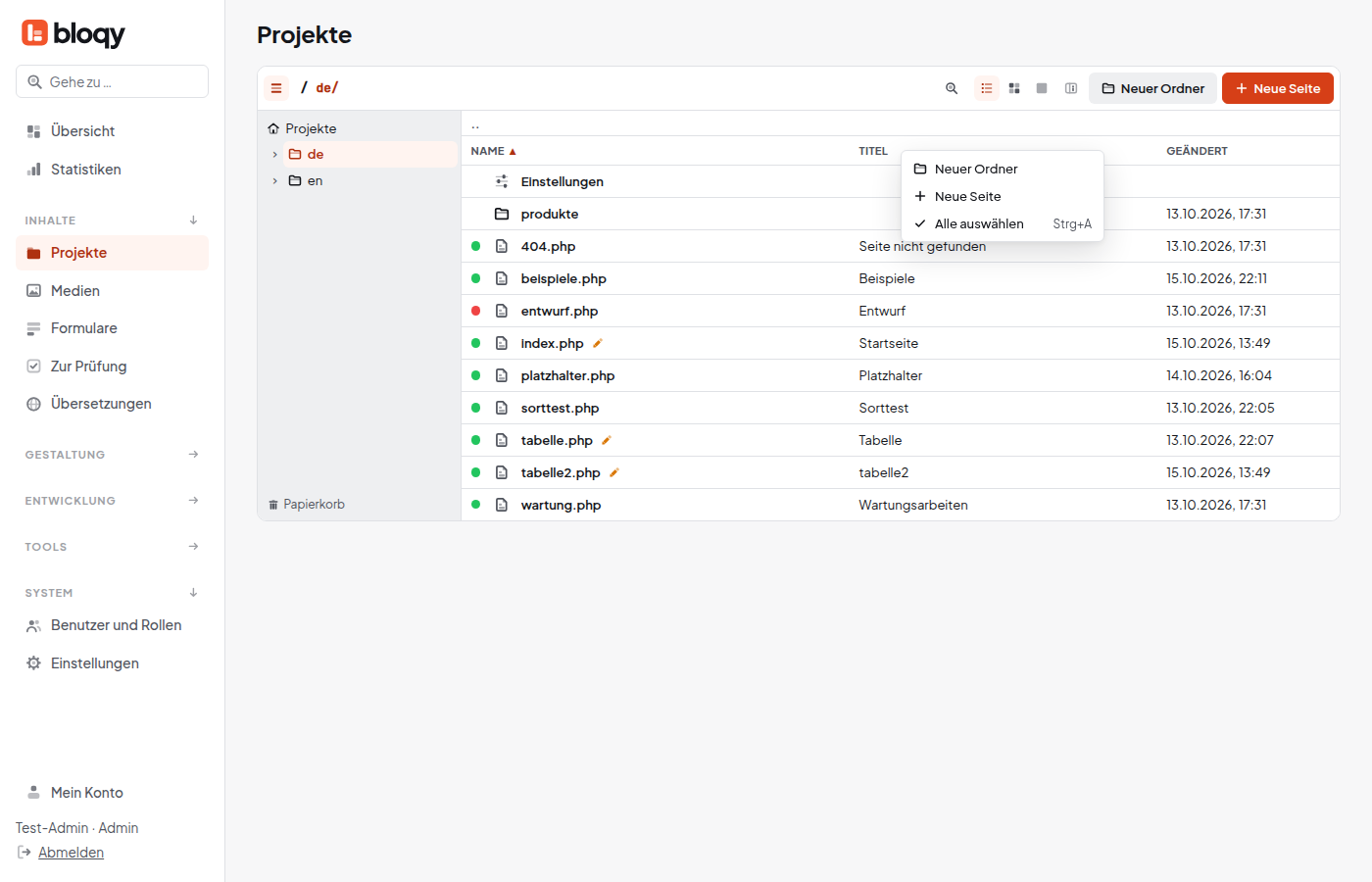Switch to large single-tile view
Viewport: 1372px width, 882px height.
tap(1042, 88)
